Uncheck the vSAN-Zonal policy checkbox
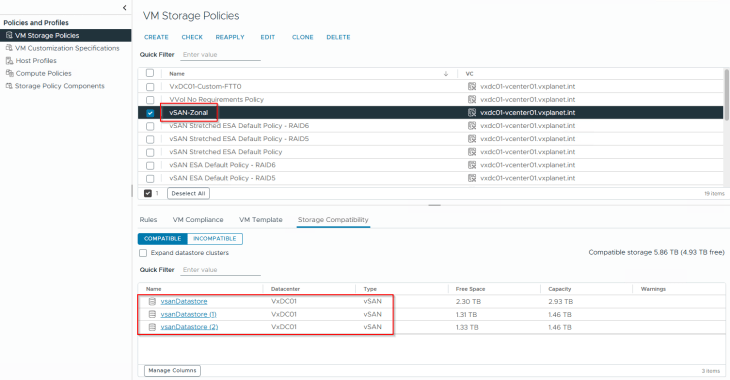This screenshot has width=730, height=380. coord(150,113)
